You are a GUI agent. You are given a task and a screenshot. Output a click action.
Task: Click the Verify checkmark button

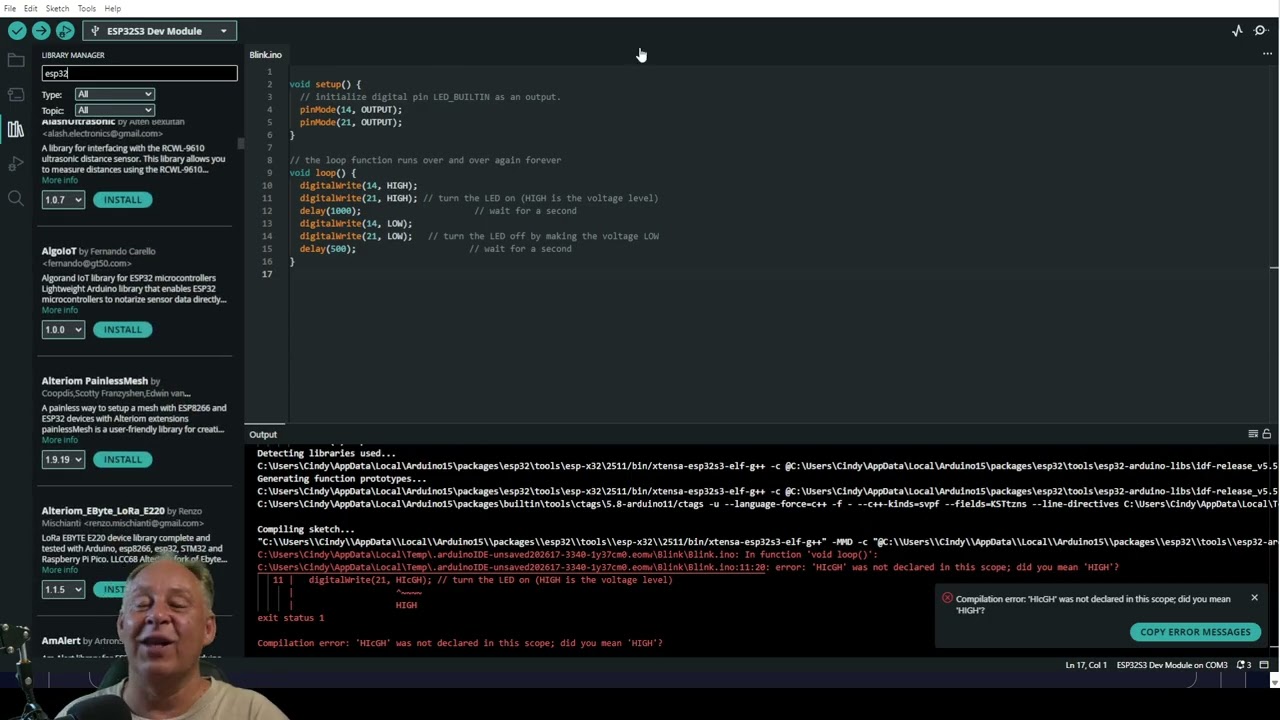(x=17, y=31)
